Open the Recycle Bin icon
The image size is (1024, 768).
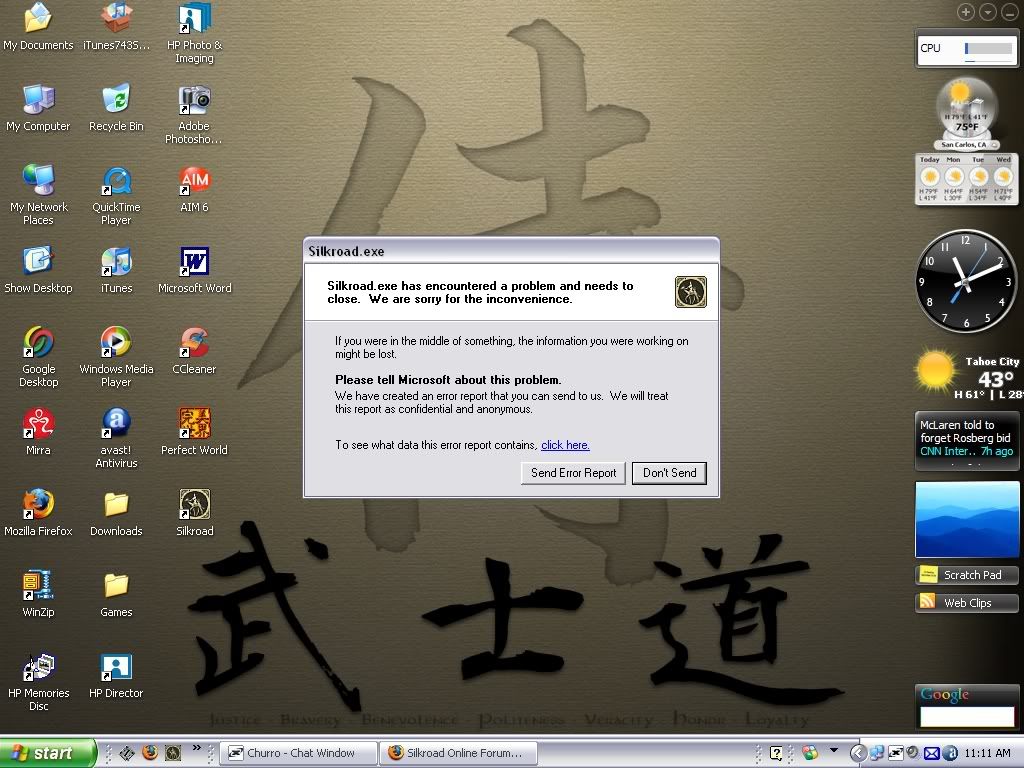116,108
